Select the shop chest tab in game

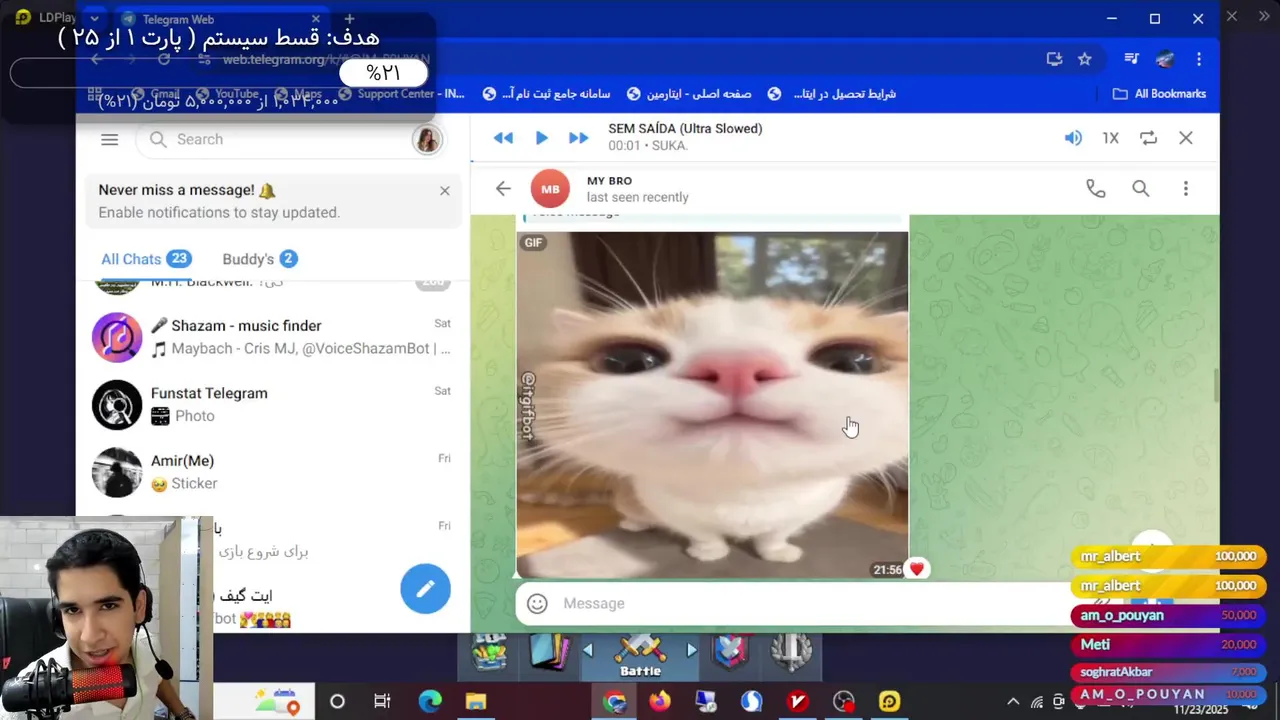click(x=490, y=653)
